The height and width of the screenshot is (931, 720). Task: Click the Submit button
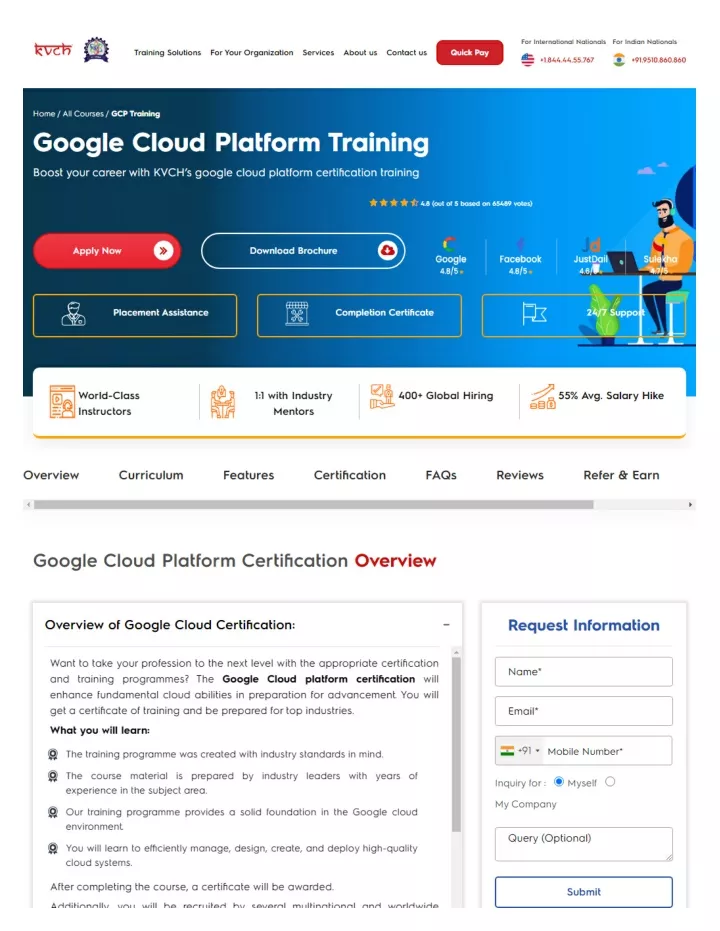coord(583,892)
